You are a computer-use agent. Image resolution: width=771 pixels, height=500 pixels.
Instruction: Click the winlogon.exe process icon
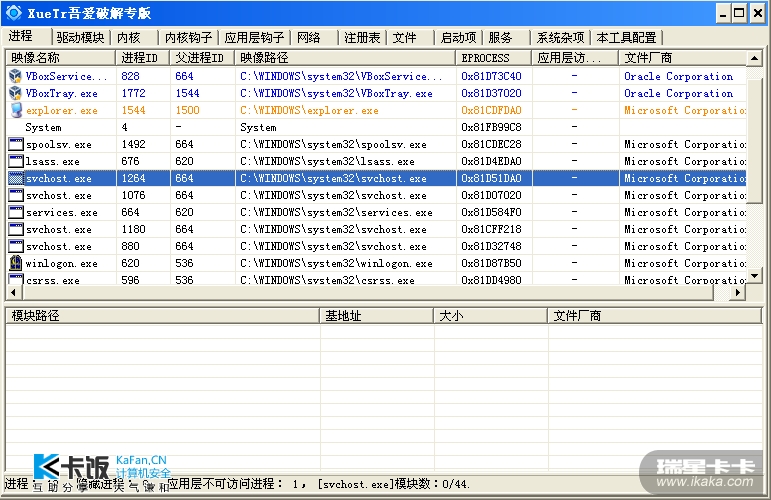pyautogui.click(x=15, y=263)
